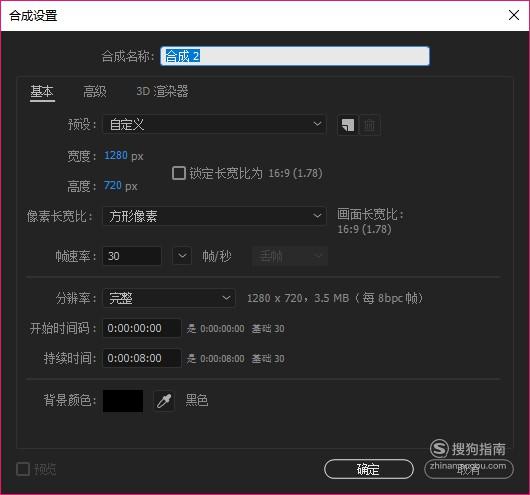
Task: Click the delete preset trash icon
Action: pyautogui.click(x=369, y=125)
